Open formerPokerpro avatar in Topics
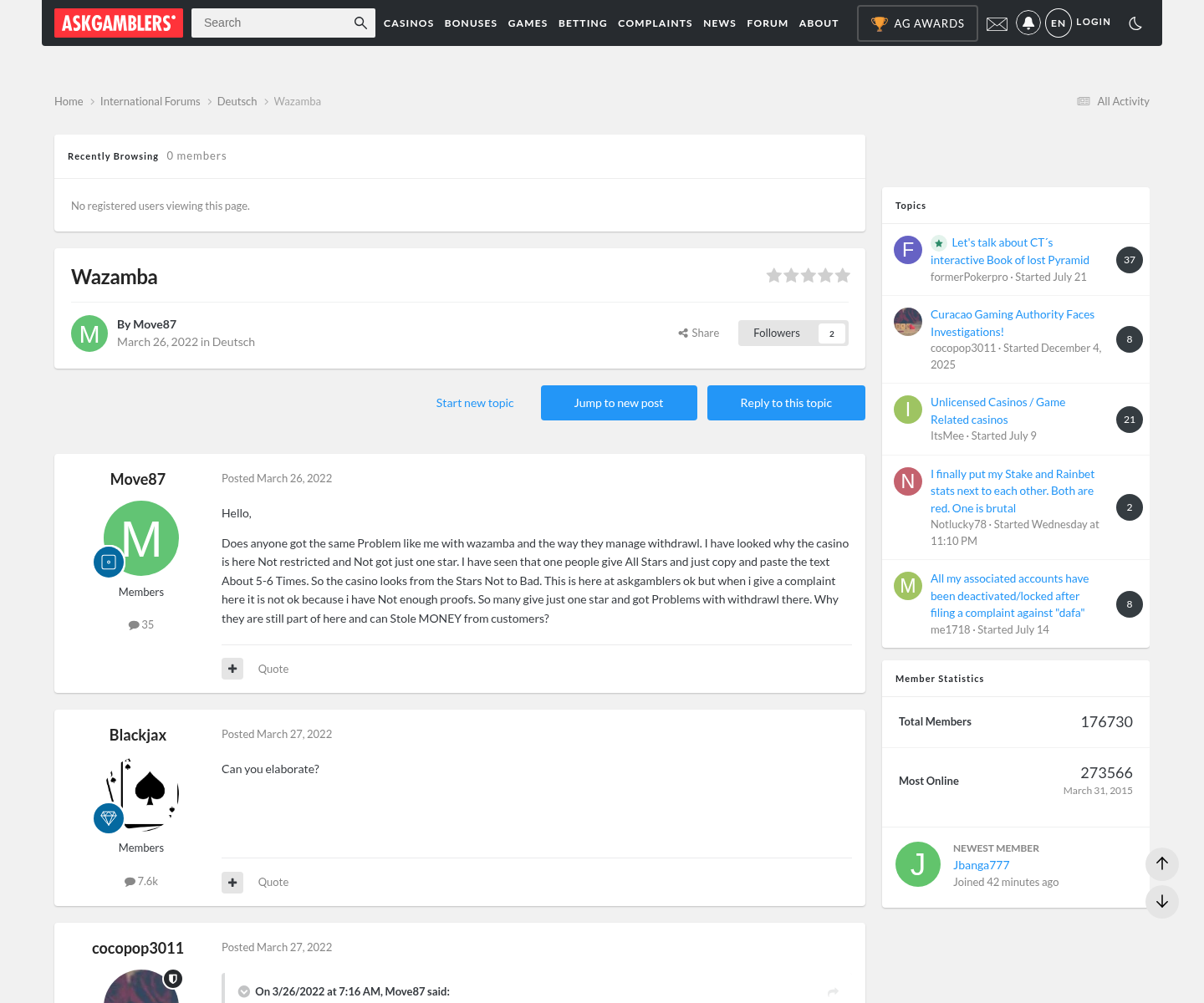This screenshot has height=1003, width=1204. tap(908, 250)
